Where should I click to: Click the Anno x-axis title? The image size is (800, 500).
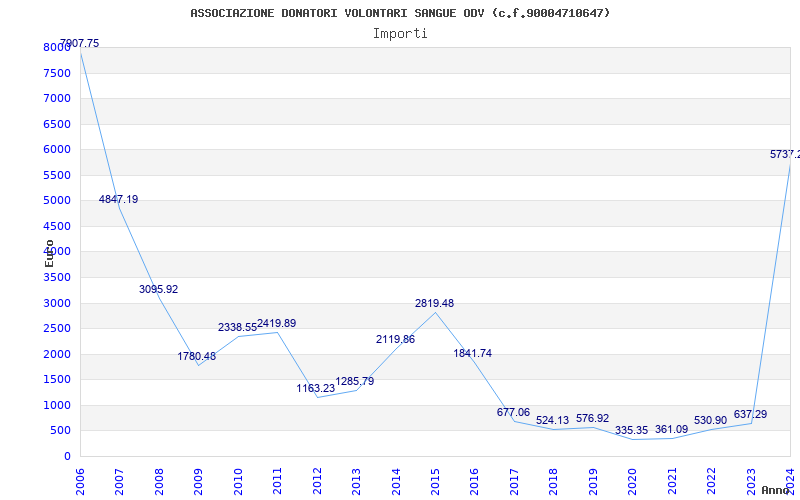click(x=776, y=490)
